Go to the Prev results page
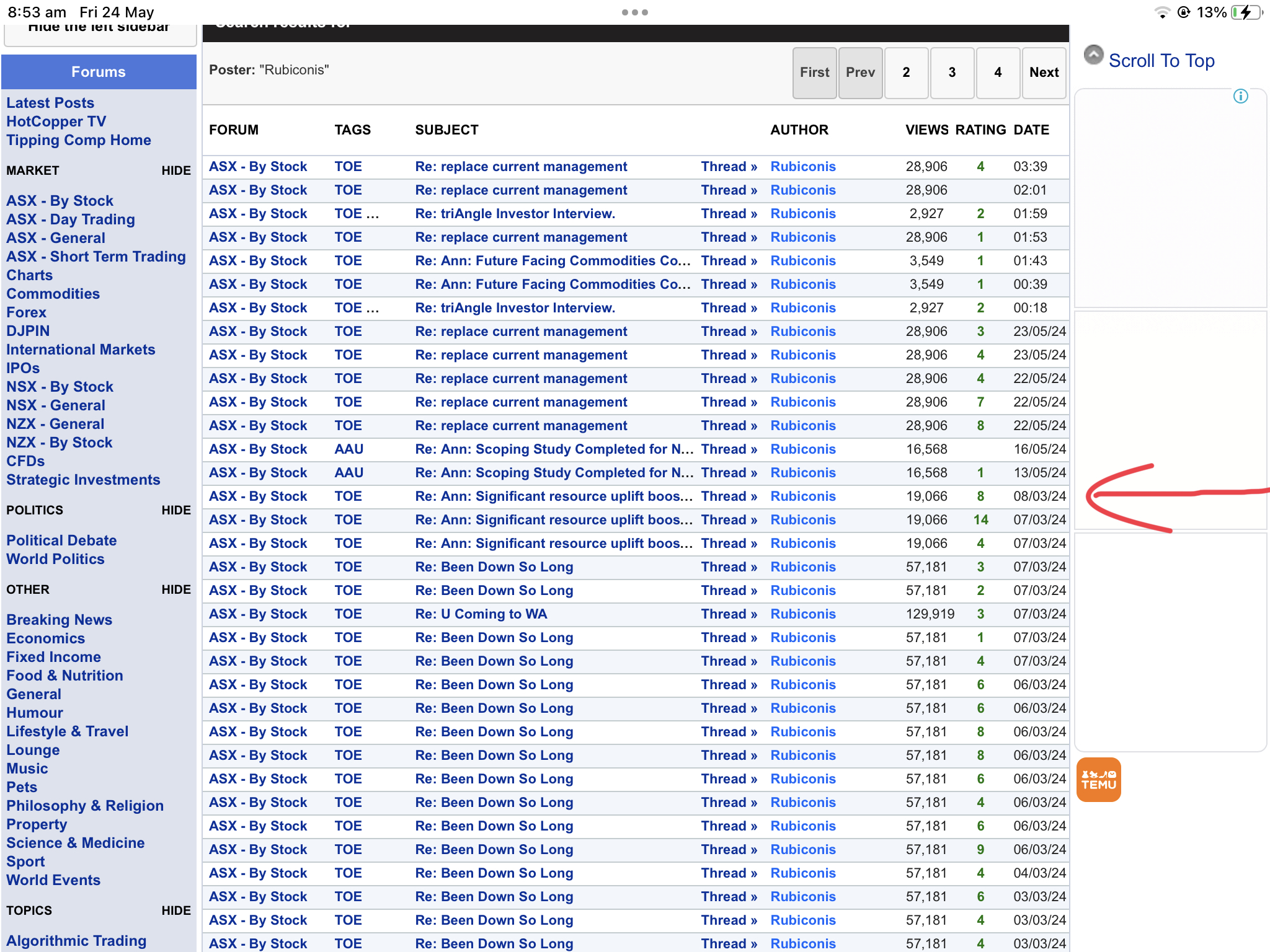The height and width of the screenshot is (952, 1270). [x=861, y=73]
